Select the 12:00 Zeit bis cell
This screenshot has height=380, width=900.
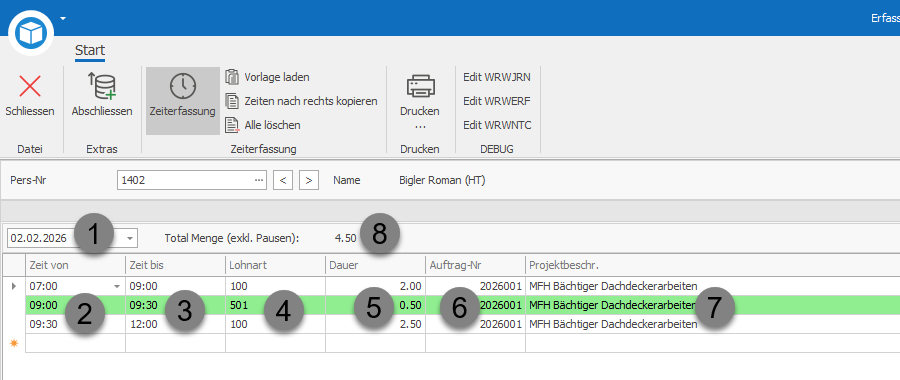tap(175, 324)
